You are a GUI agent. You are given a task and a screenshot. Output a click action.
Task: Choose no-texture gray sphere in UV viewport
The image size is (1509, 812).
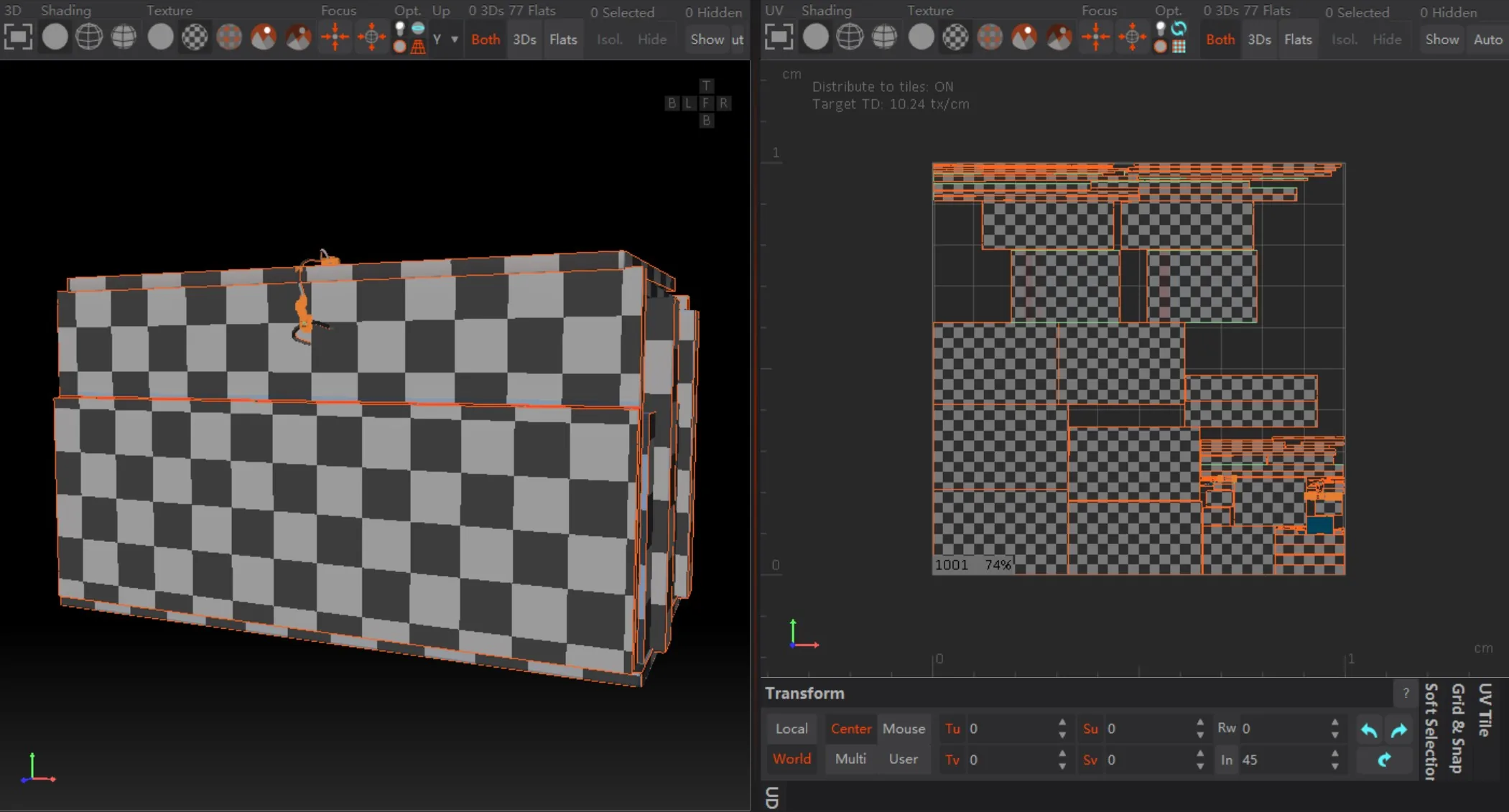tap(921, 37)
